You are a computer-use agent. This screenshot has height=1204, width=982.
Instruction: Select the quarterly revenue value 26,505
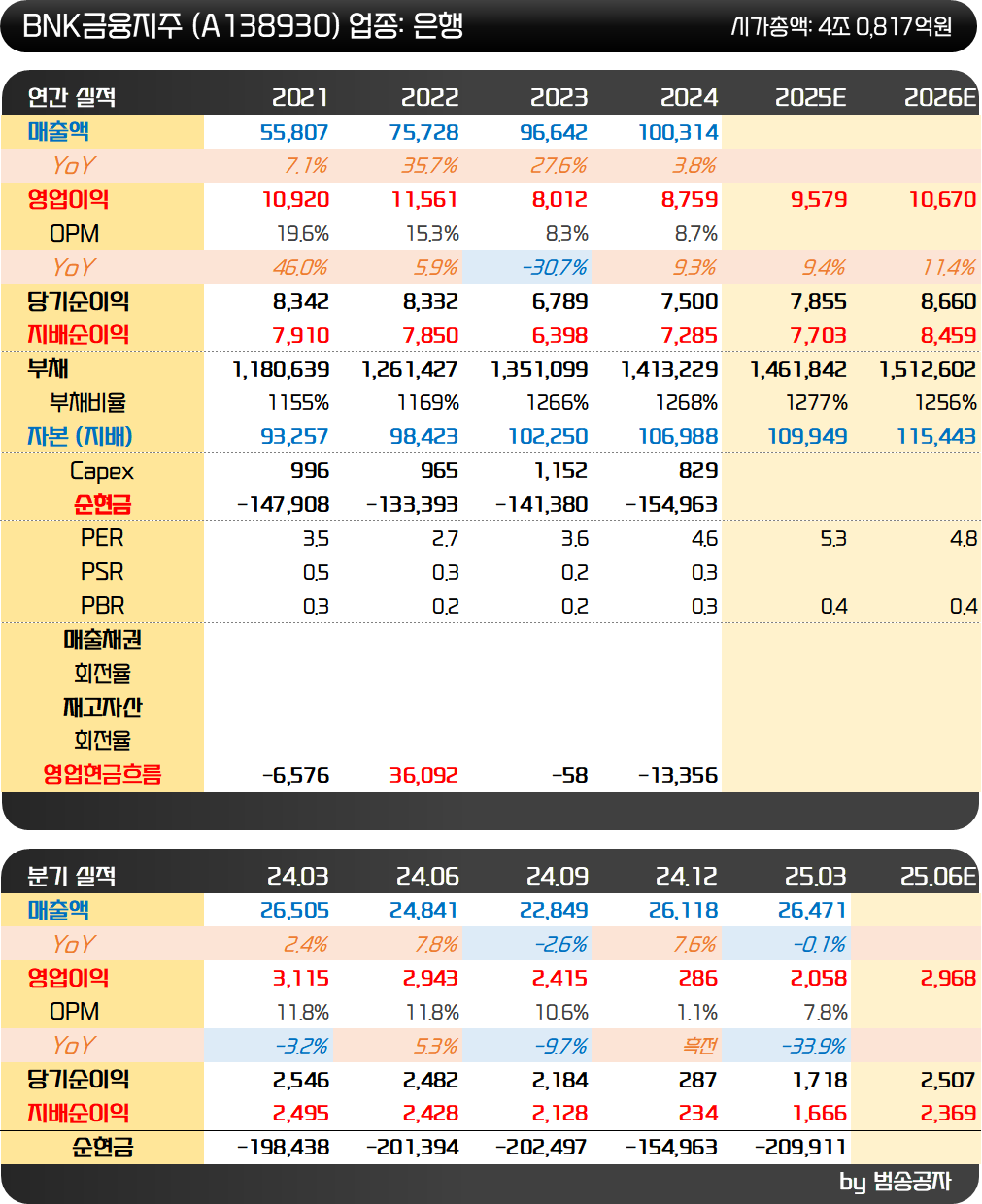coord(294,911)
